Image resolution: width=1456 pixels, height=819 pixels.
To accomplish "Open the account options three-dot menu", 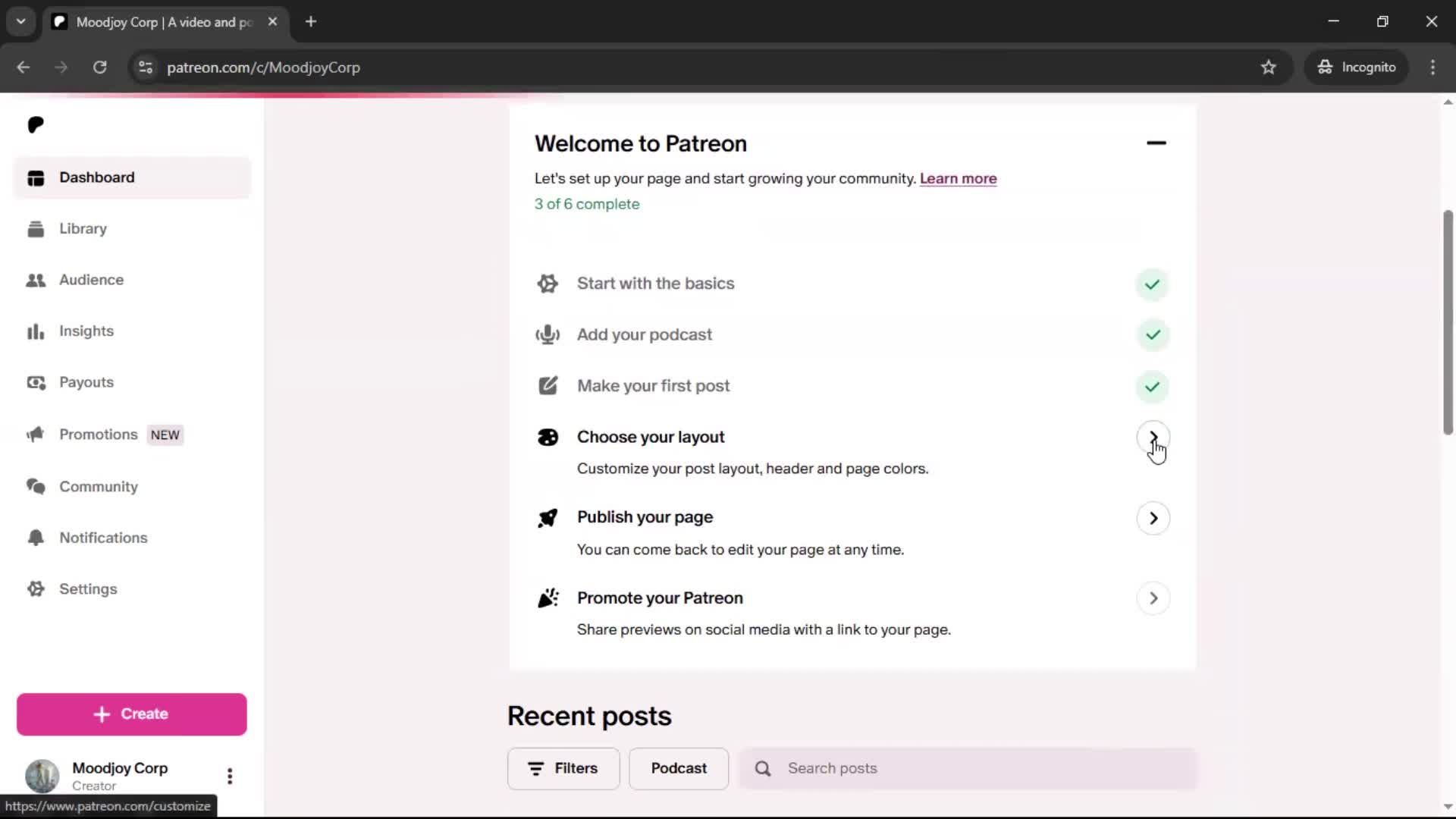I will click(x=230, y=776).
